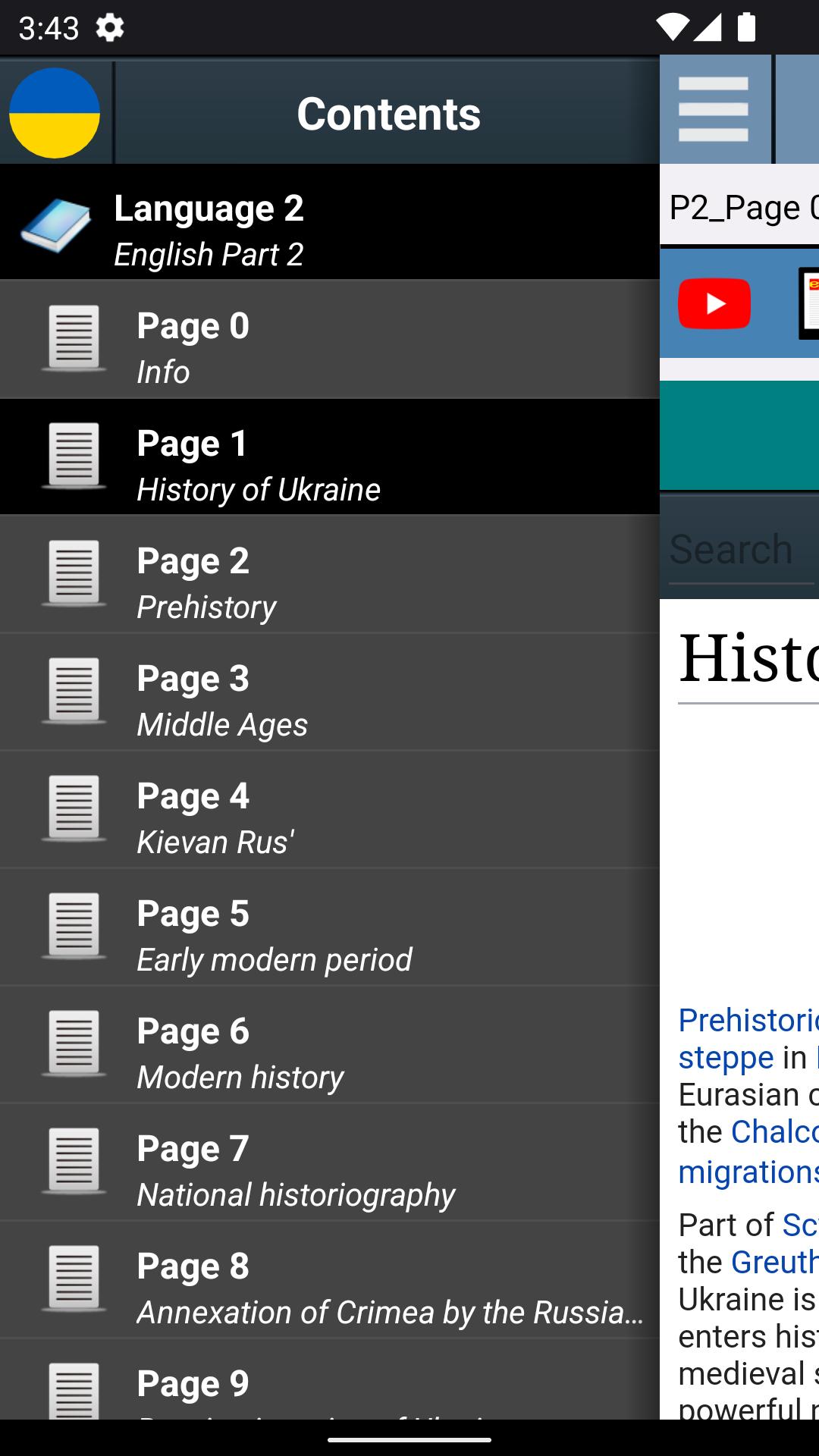Tap the blue book Language 2 icon
819x1456 pixels.
pos(55,225)
